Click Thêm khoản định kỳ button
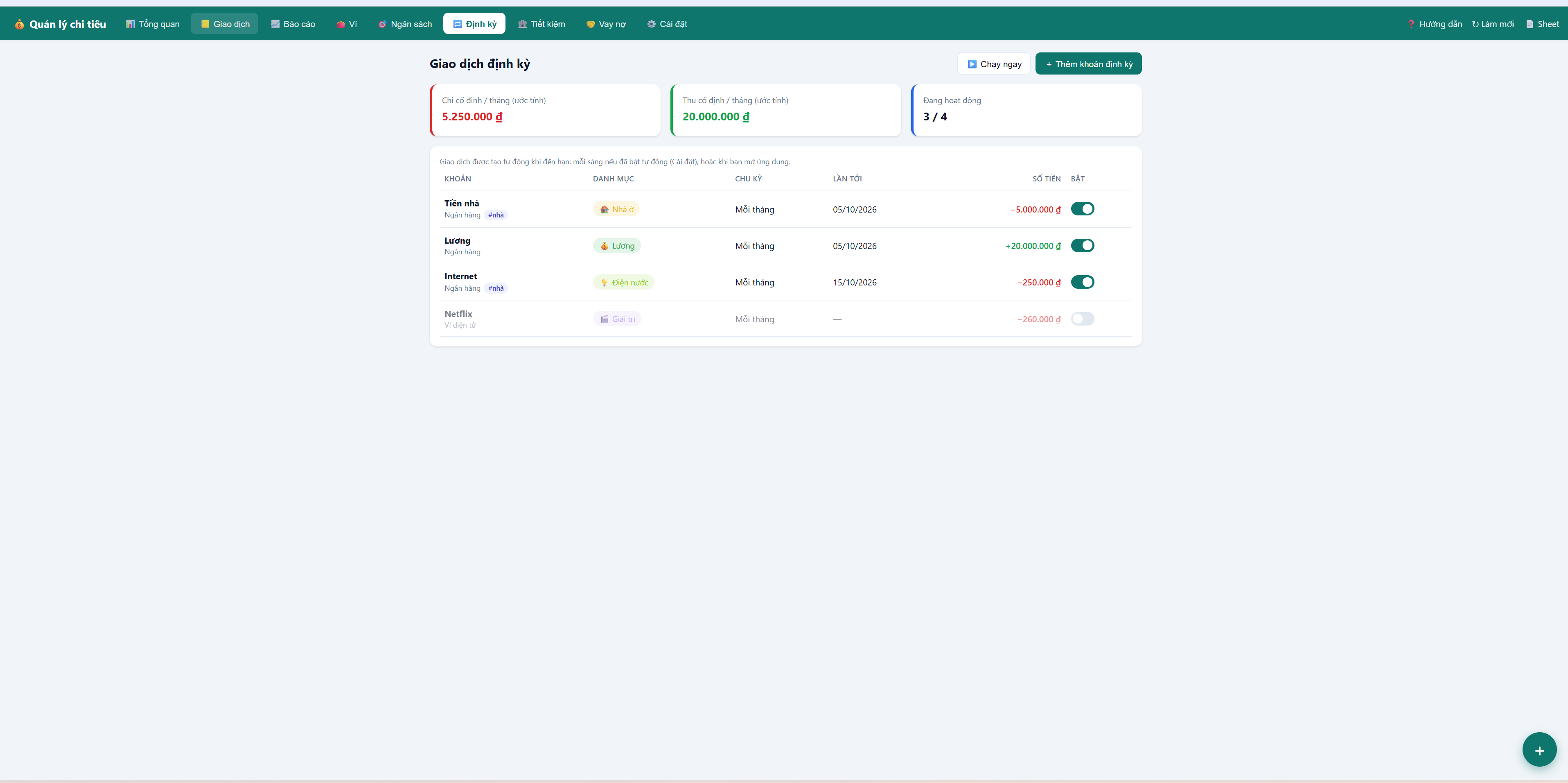 [1088, 64]
